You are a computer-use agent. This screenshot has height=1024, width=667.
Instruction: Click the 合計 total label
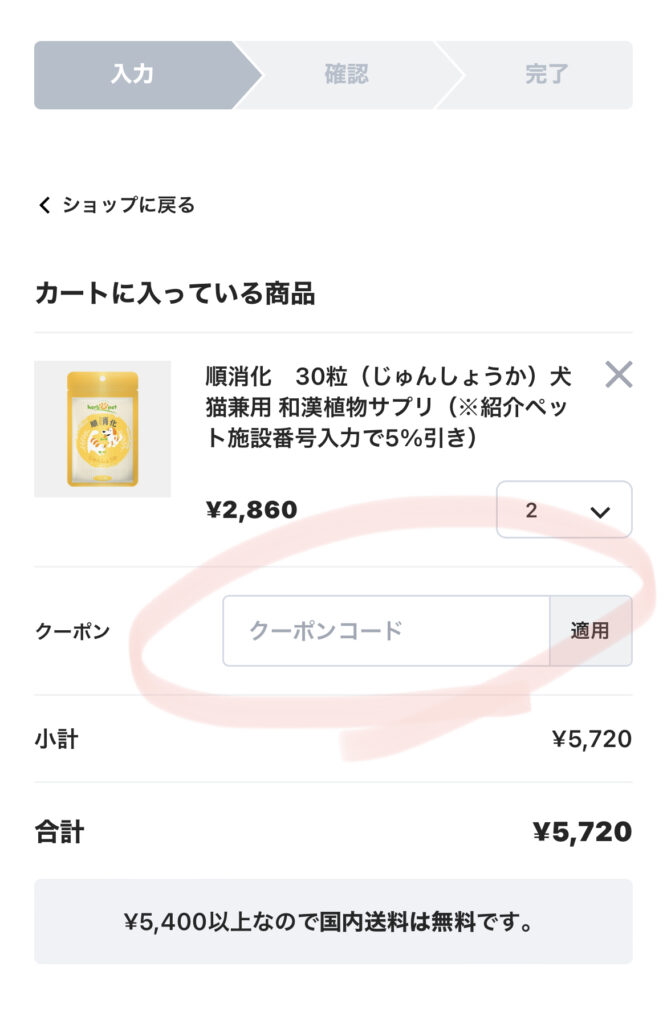[59, 832]
